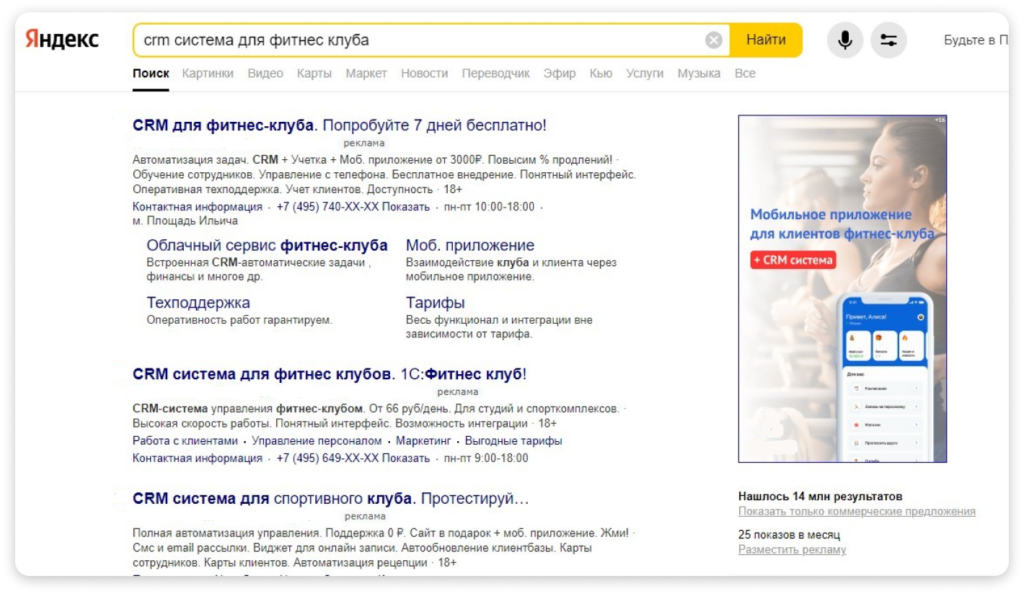The image size is (1024, 594).
Task: Open search settings via the sliders icon
Action: [888, 40]
